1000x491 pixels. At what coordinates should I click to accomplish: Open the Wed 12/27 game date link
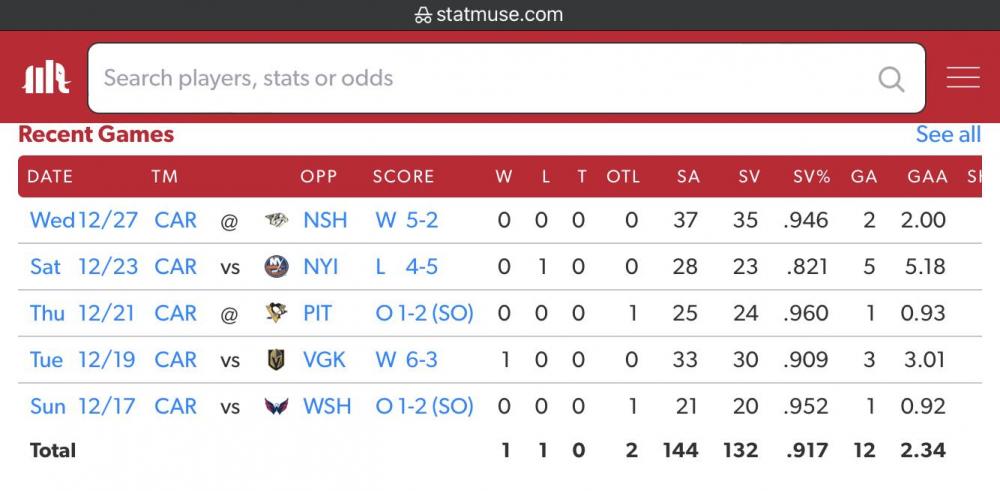point(84,220)
